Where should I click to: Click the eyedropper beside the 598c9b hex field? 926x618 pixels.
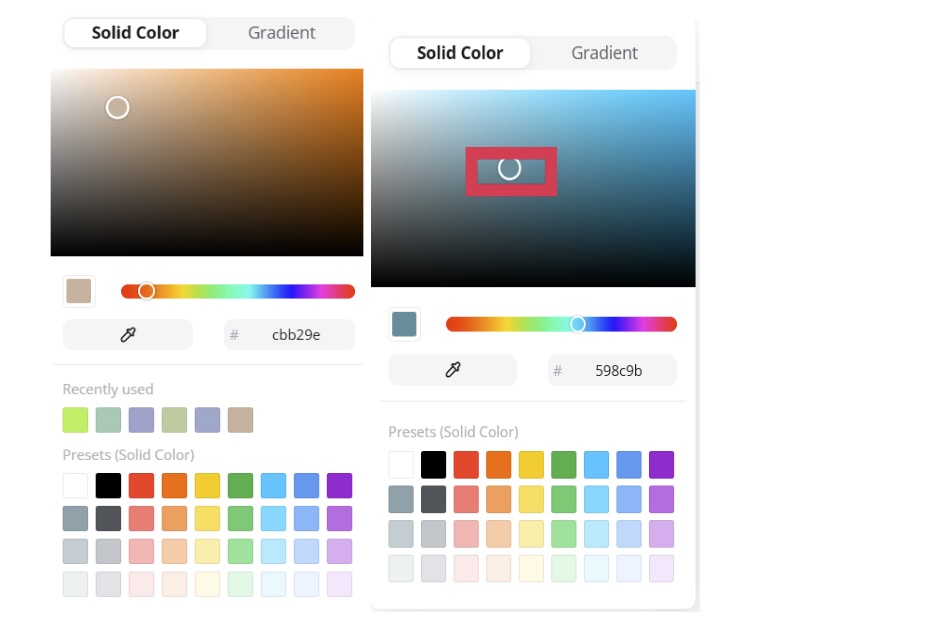click(x=453, y=371)
